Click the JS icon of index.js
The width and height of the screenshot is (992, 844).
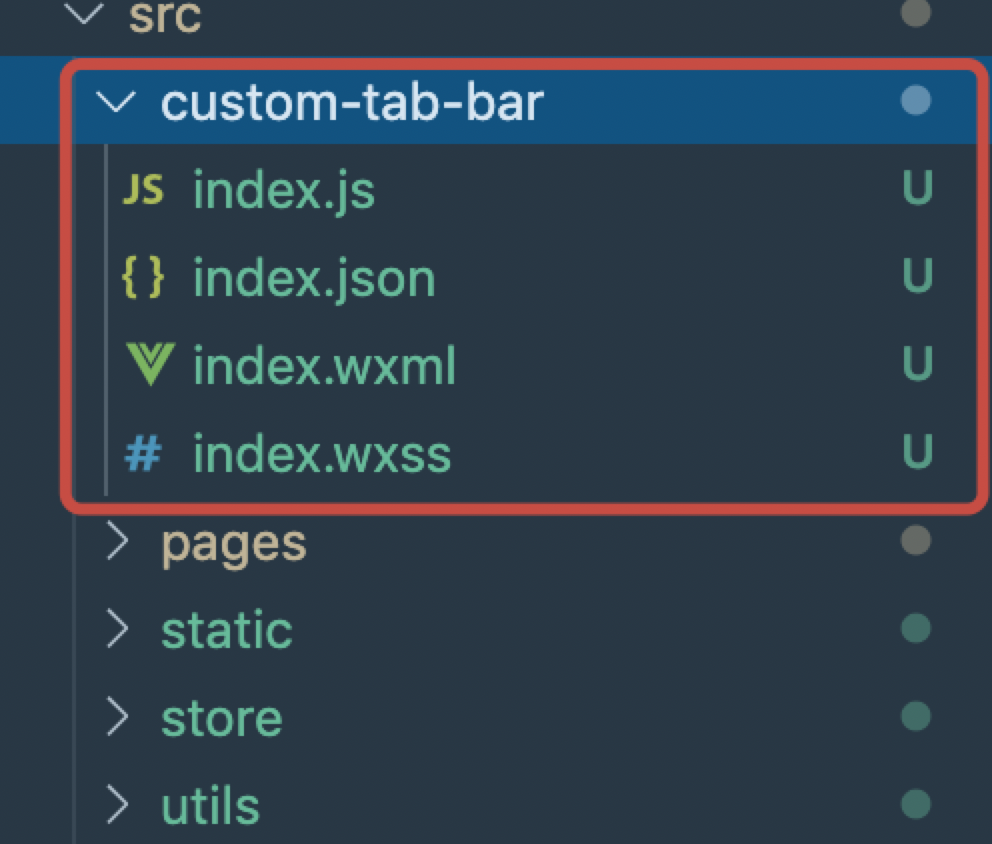click(143, 189)
